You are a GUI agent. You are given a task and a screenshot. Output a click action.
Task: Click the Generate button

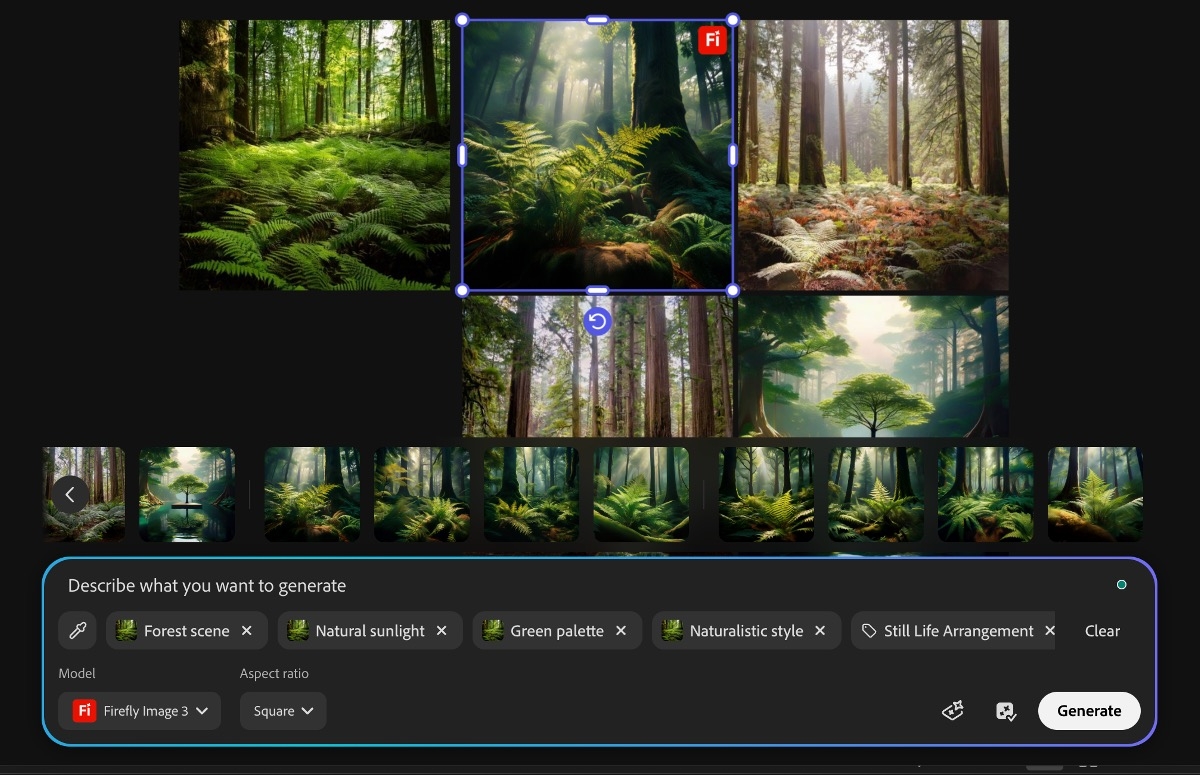point(1089,711)
